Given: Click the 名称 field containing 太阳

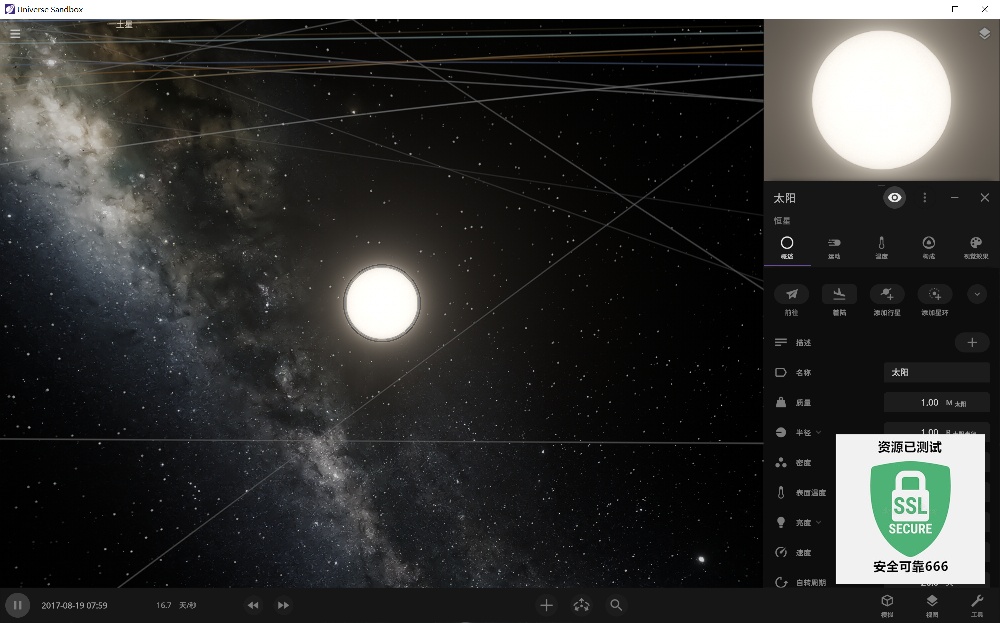Looking at the screenshot, I should click(x=936, y=372).
